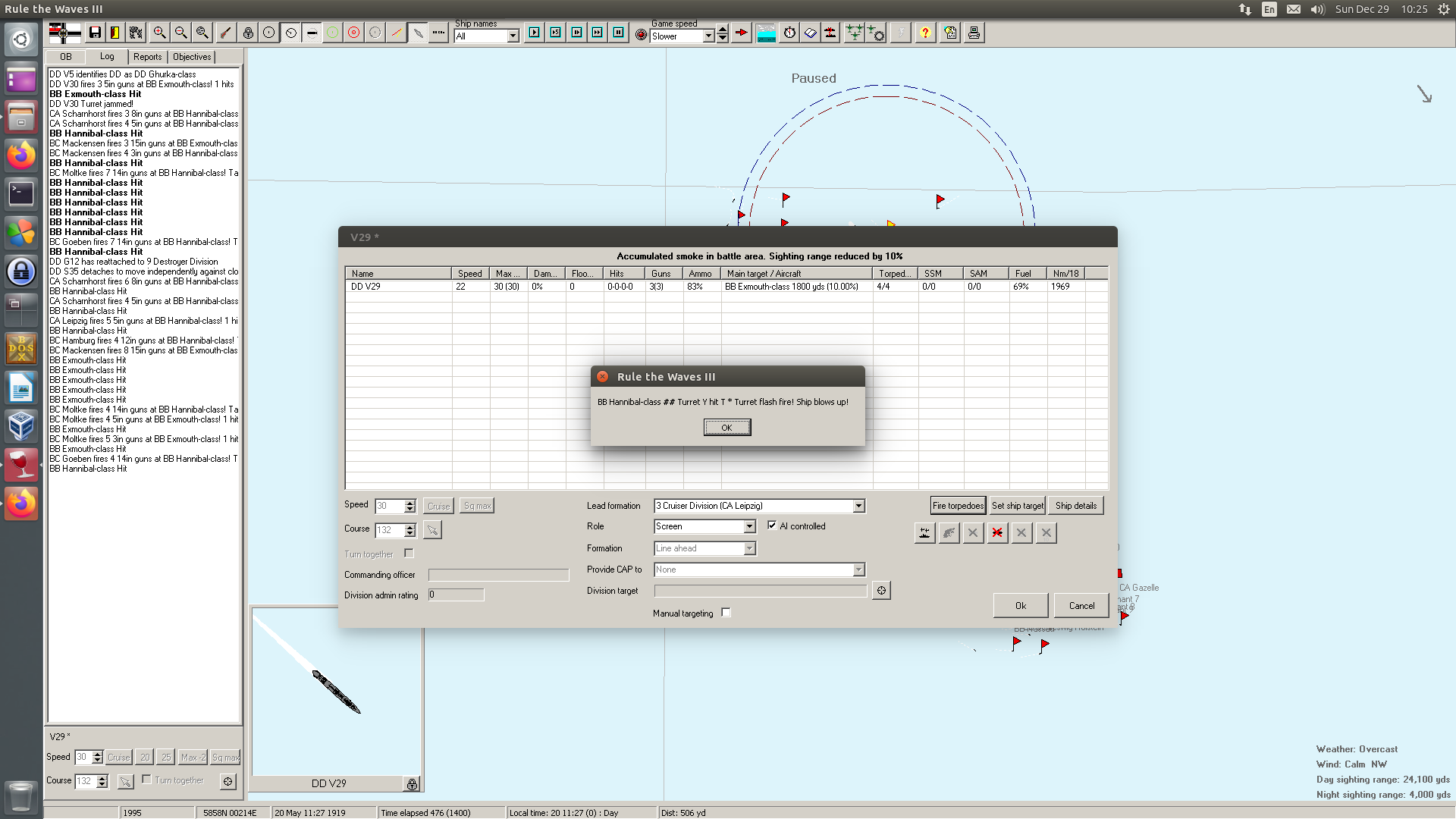Open preferences with the gears icon
Image resolution: width=1456 pixels, height=819 pixels.
click(x=136, y=33)
